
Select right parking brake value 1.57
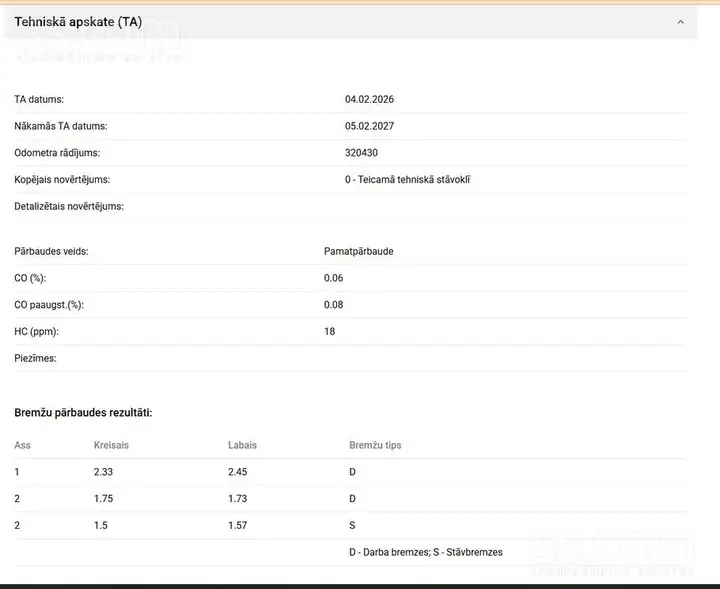click(238, 526)
